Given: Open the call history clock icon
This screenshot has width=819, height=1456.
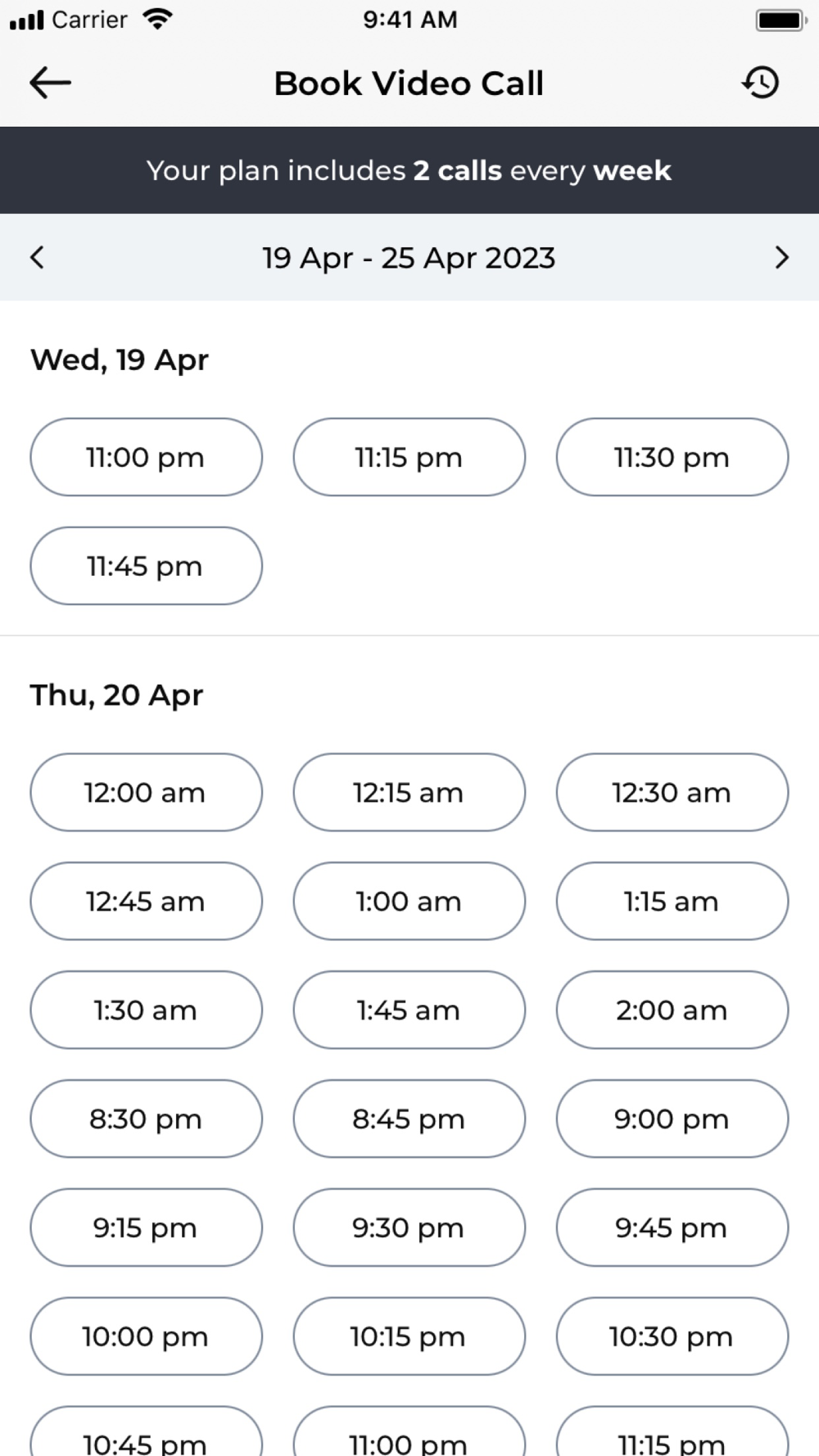Looking at the screenshot, I should 761,83.
